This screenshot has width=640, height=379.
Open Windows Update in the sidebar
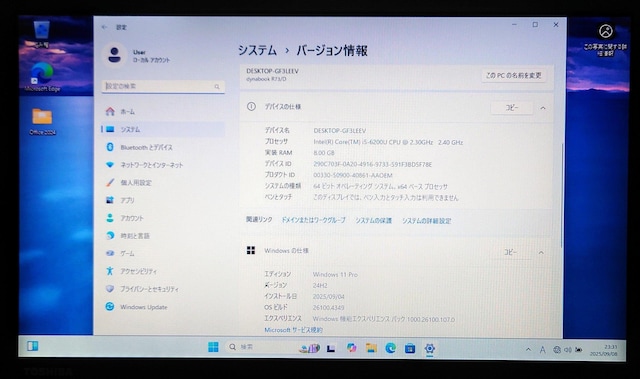[x=163, y=307]
